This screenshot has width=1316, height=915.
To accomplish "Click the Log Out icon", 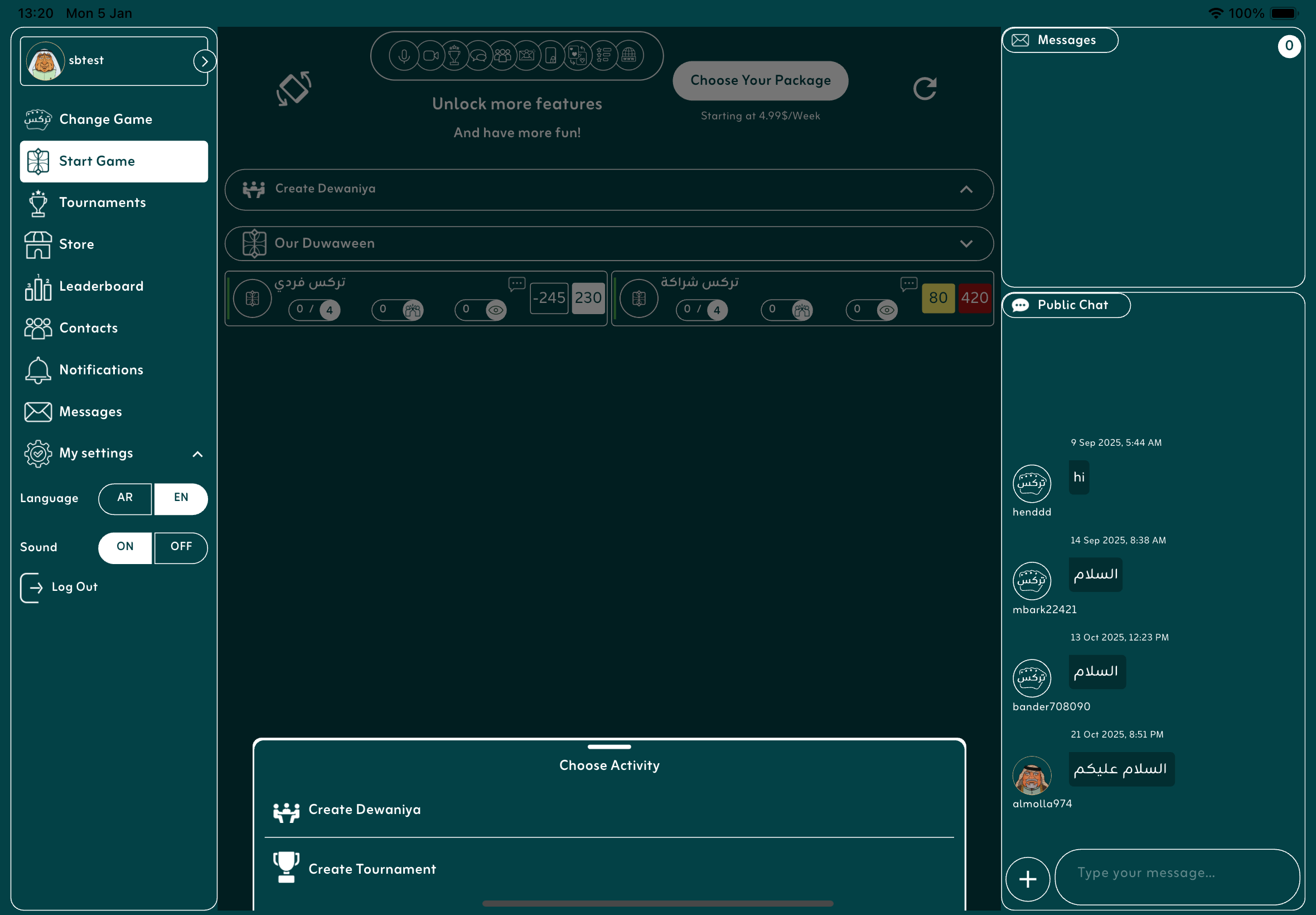I will tap(32, 587).
